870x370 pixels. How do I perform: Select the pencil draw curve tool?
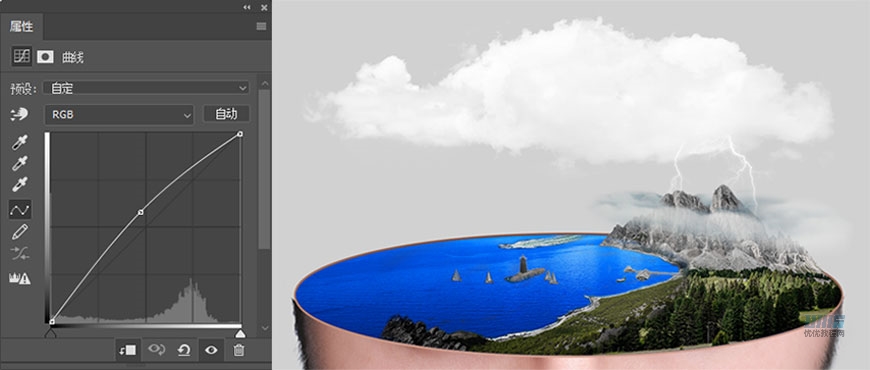coord(20,232)
